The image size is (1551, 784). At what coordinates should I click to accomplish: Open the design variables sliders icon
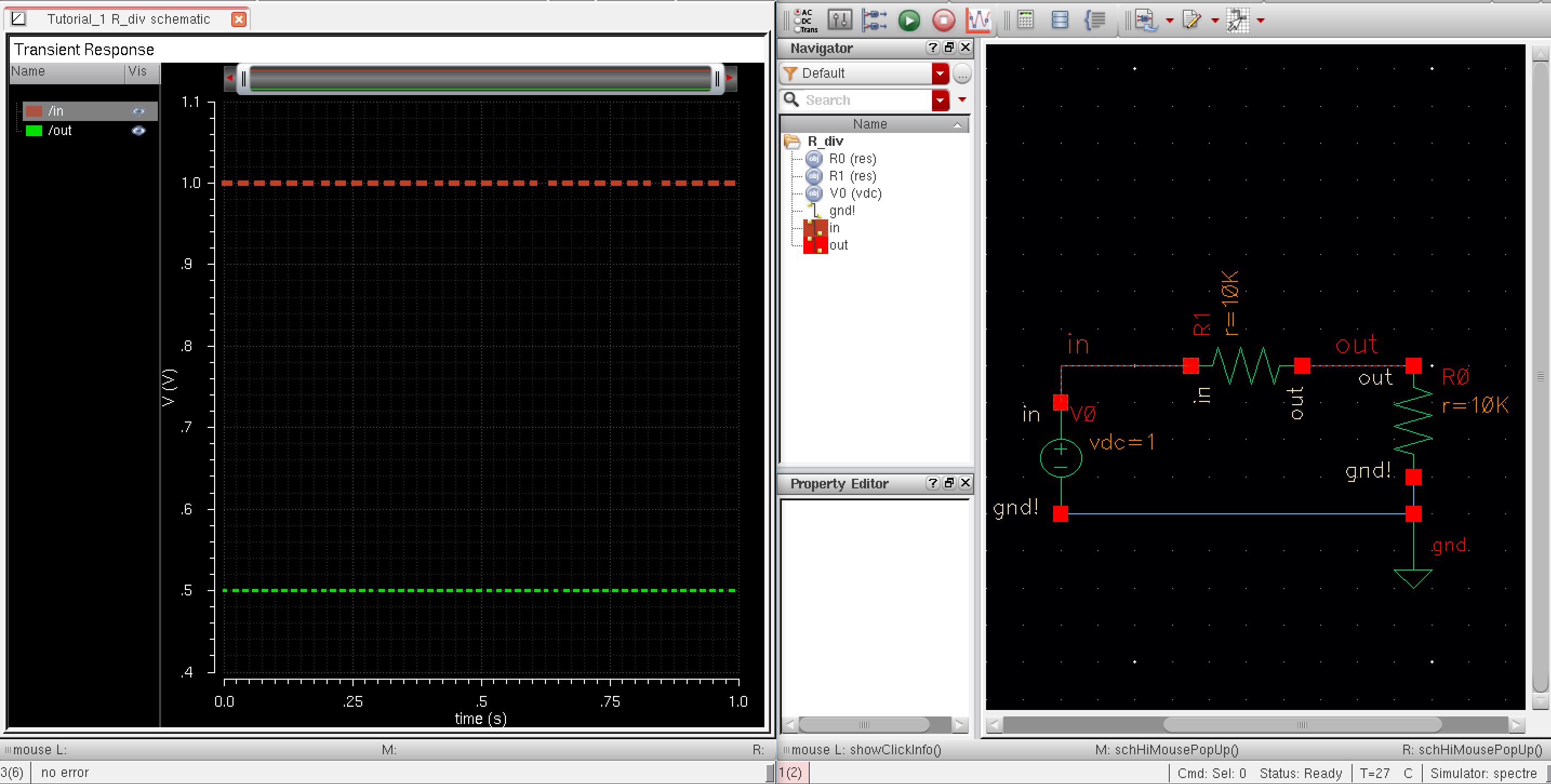click(x=840, y=20)
